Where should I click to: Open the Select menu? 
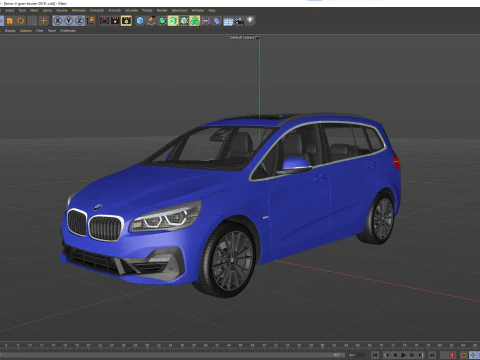(9, 10)
